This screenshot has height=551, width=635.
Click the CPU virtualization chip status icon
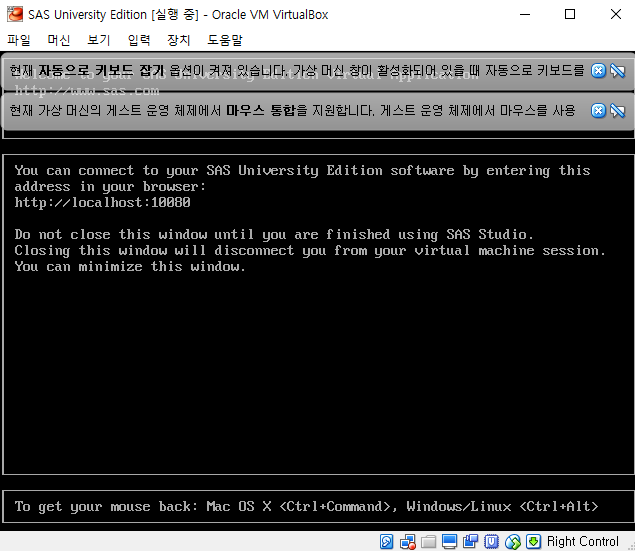pyautogui.click(x=491, y=541)
